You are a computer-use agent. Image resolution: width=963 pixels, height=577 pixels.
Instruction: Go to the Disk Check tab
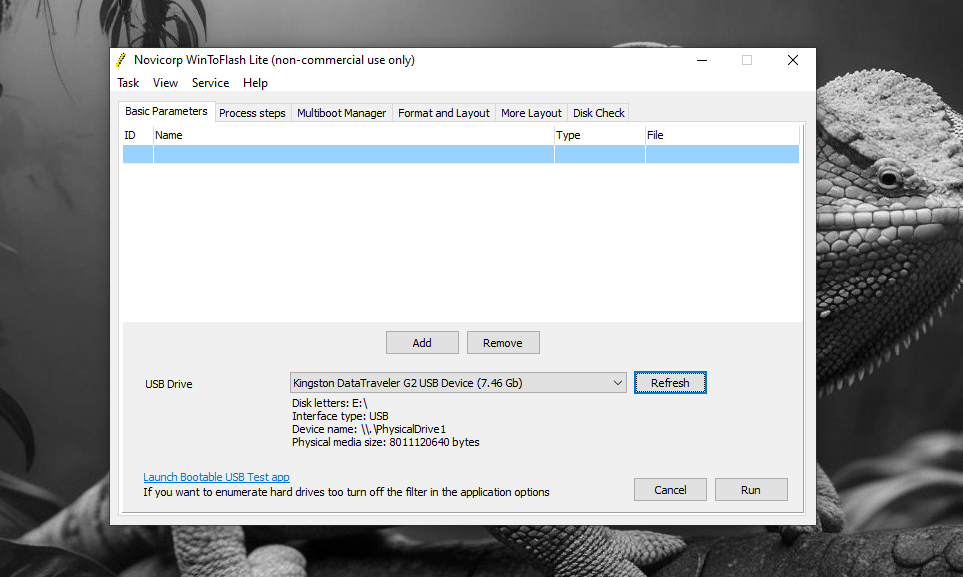click(599, 113)
